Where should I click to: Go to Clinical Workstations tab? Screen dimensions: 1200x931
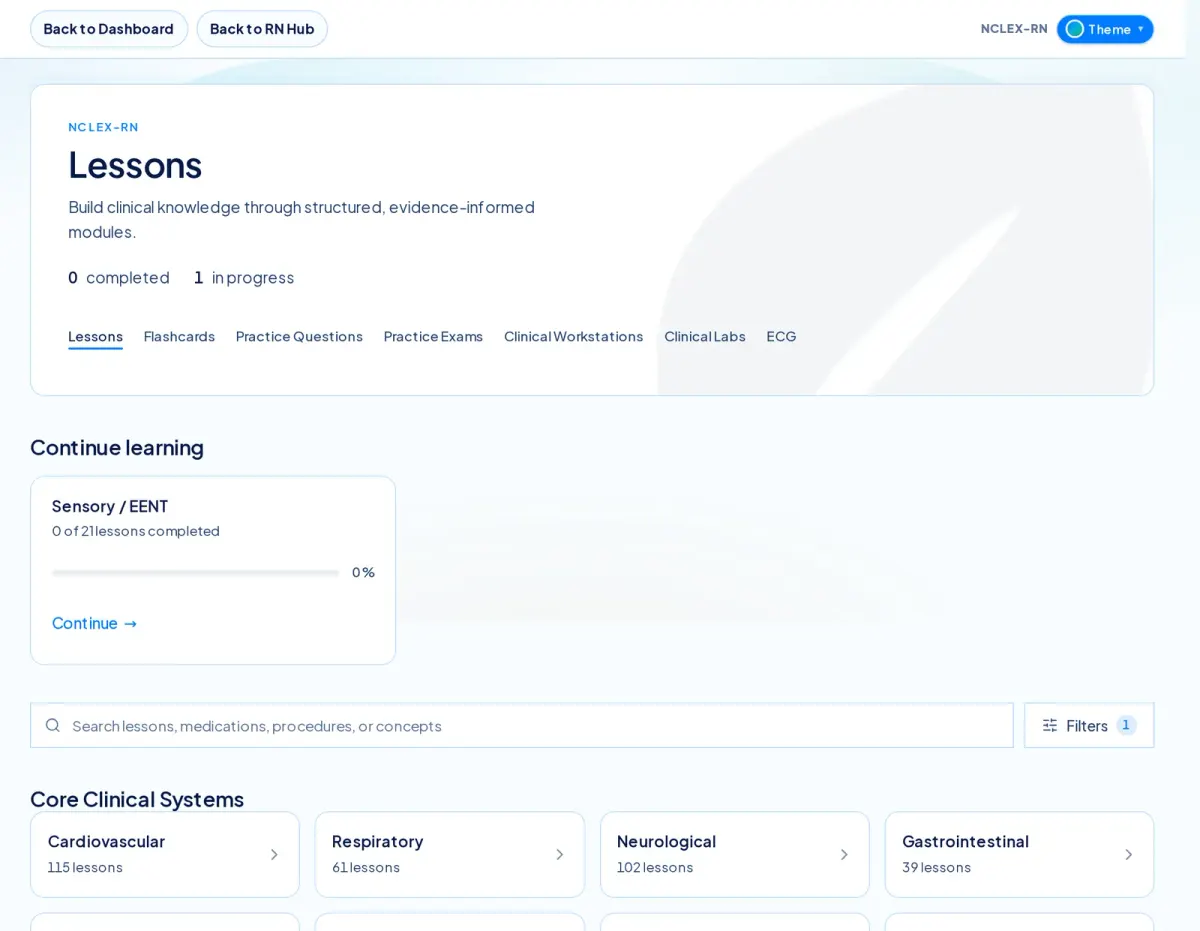point(573,336)
